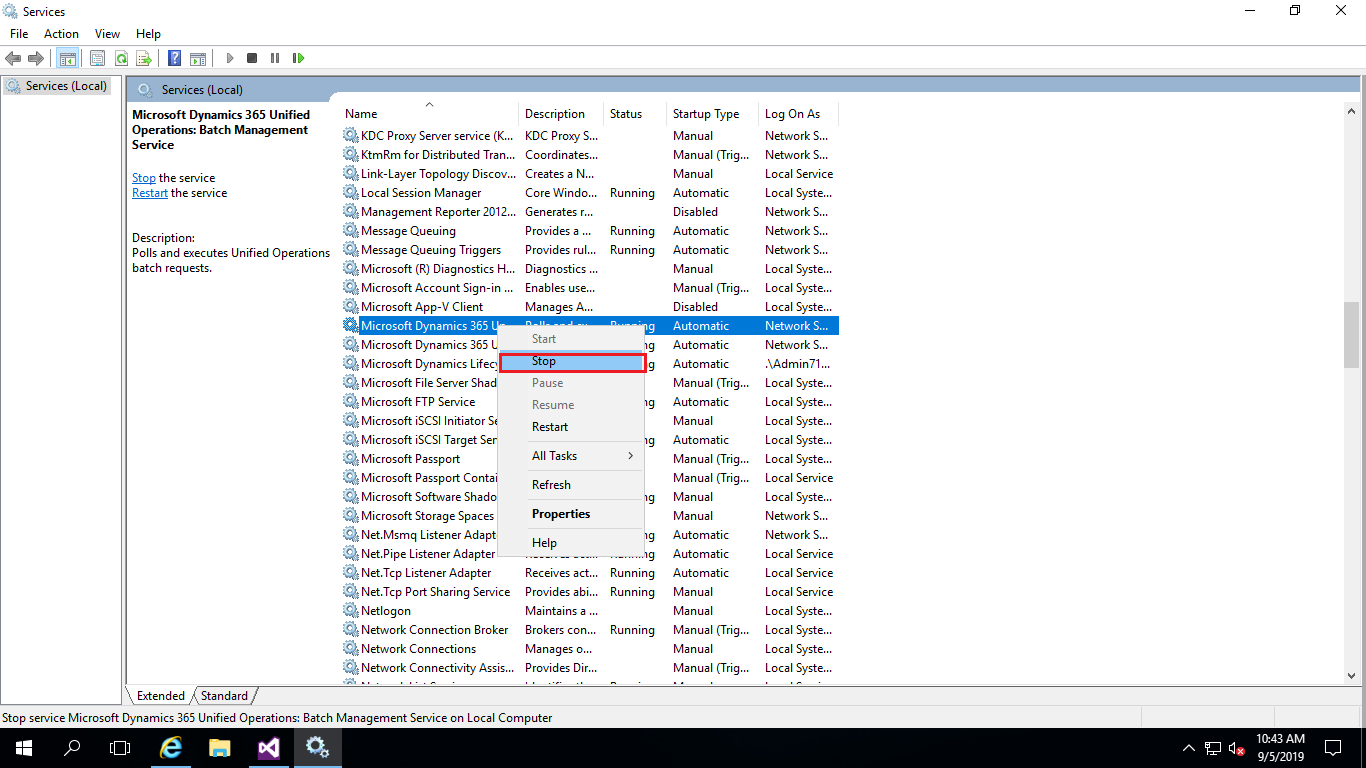Select the 'Network Connection Broker' service name
1366x768 pixels.
[x=435, y=630]
